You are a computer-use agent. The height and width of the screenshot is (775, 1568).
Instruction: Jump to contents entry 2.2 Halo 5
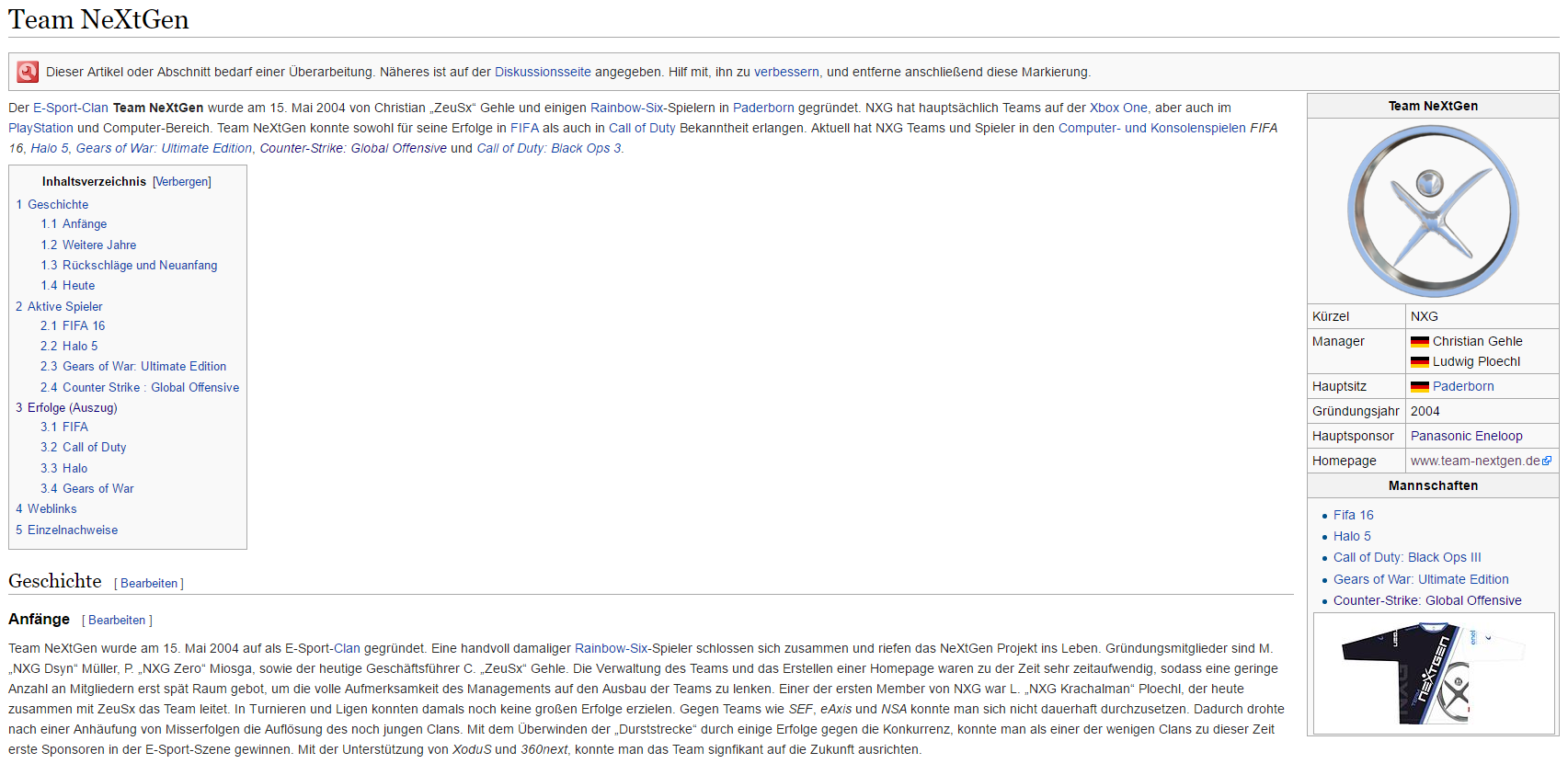(69, 347)
